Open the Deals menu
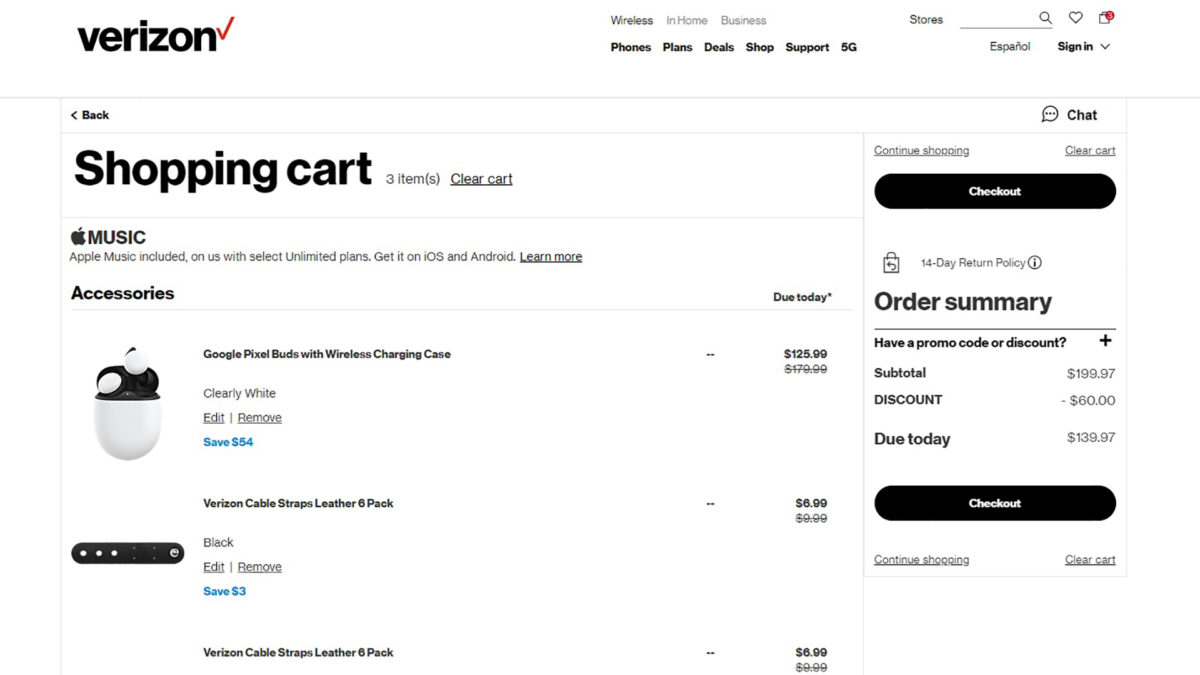 718,47
